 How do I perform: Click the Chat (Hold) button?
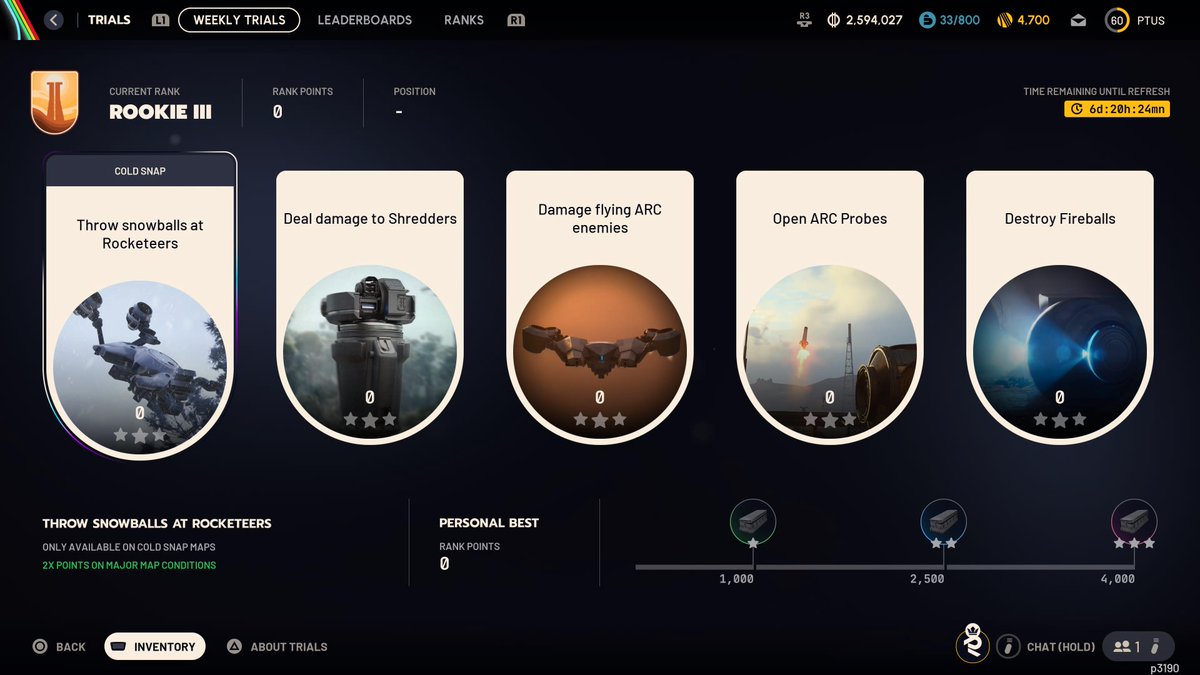pyautogui.click(x=1061, y=647)
